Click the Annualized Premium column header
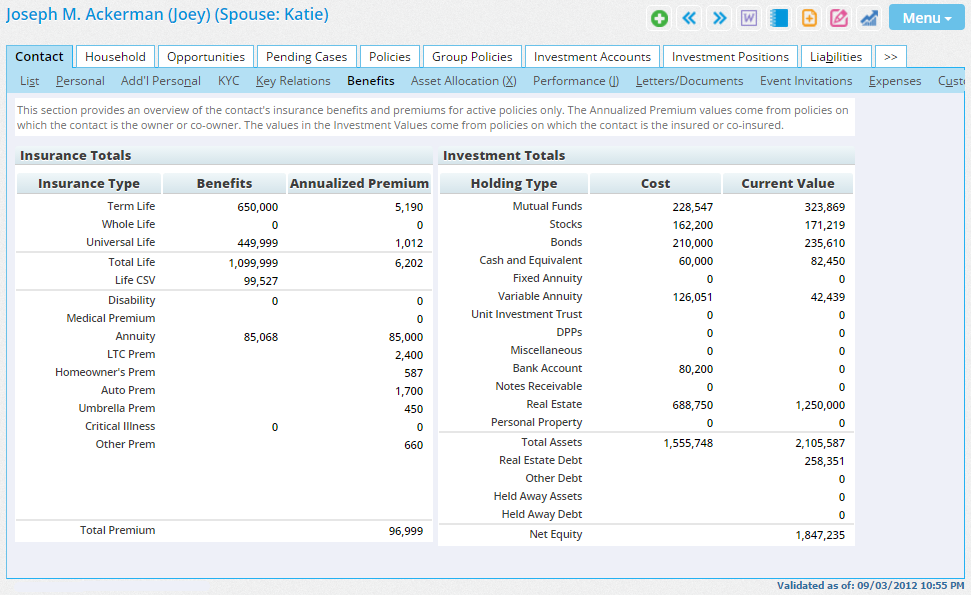This screenshot has height=595, width=971. tap(359, 184)
